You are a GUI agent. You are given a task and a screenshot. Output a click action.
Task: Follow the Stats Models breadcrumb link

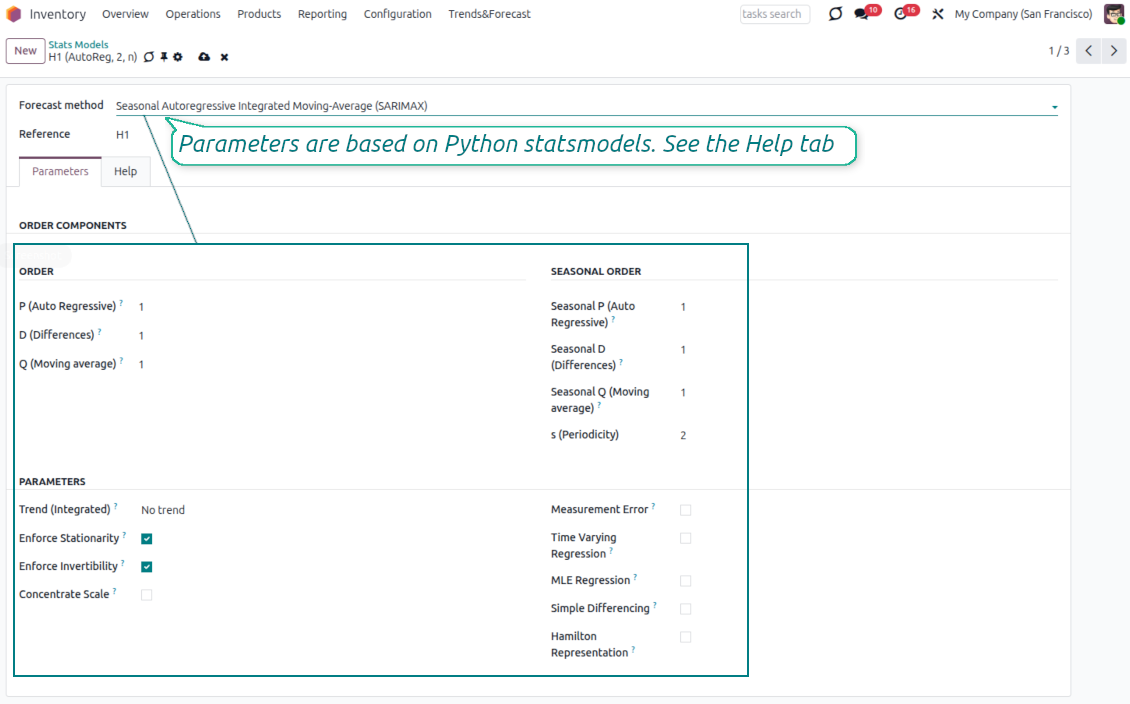click(78, 44)
